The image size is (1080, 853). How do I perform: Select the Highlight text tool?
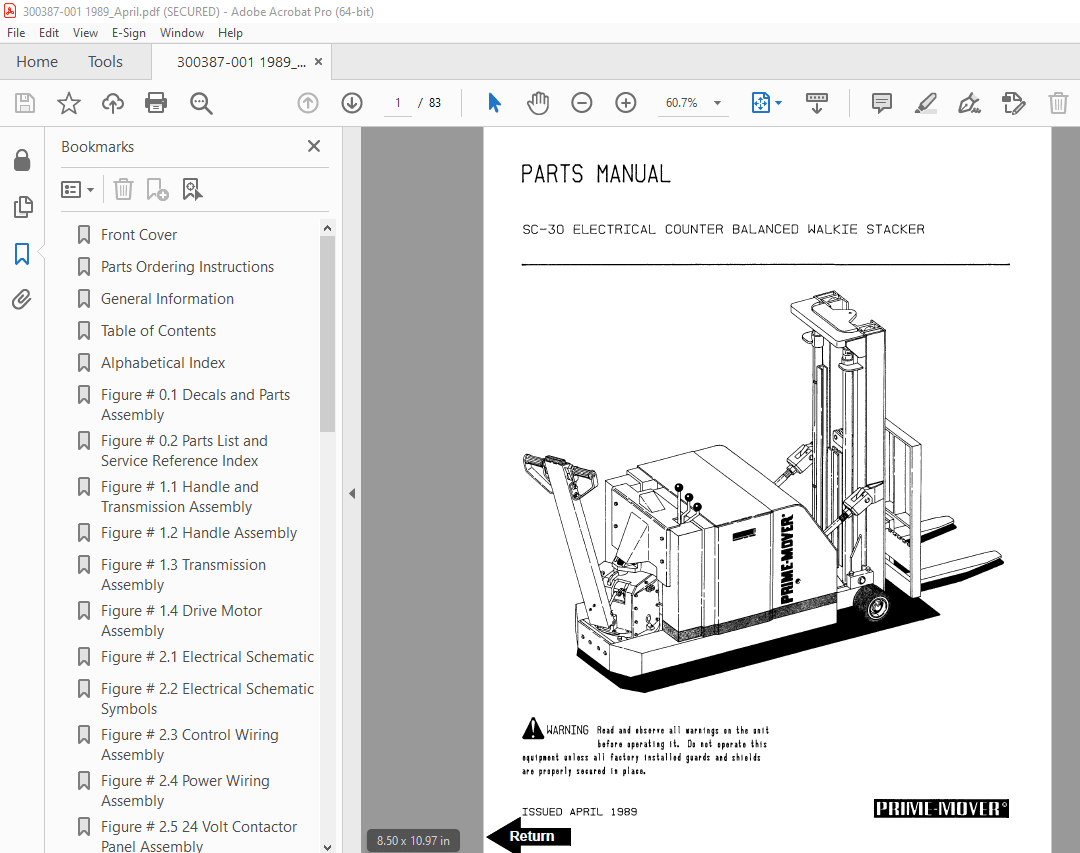pyautogui.click(x=925, y=102)
